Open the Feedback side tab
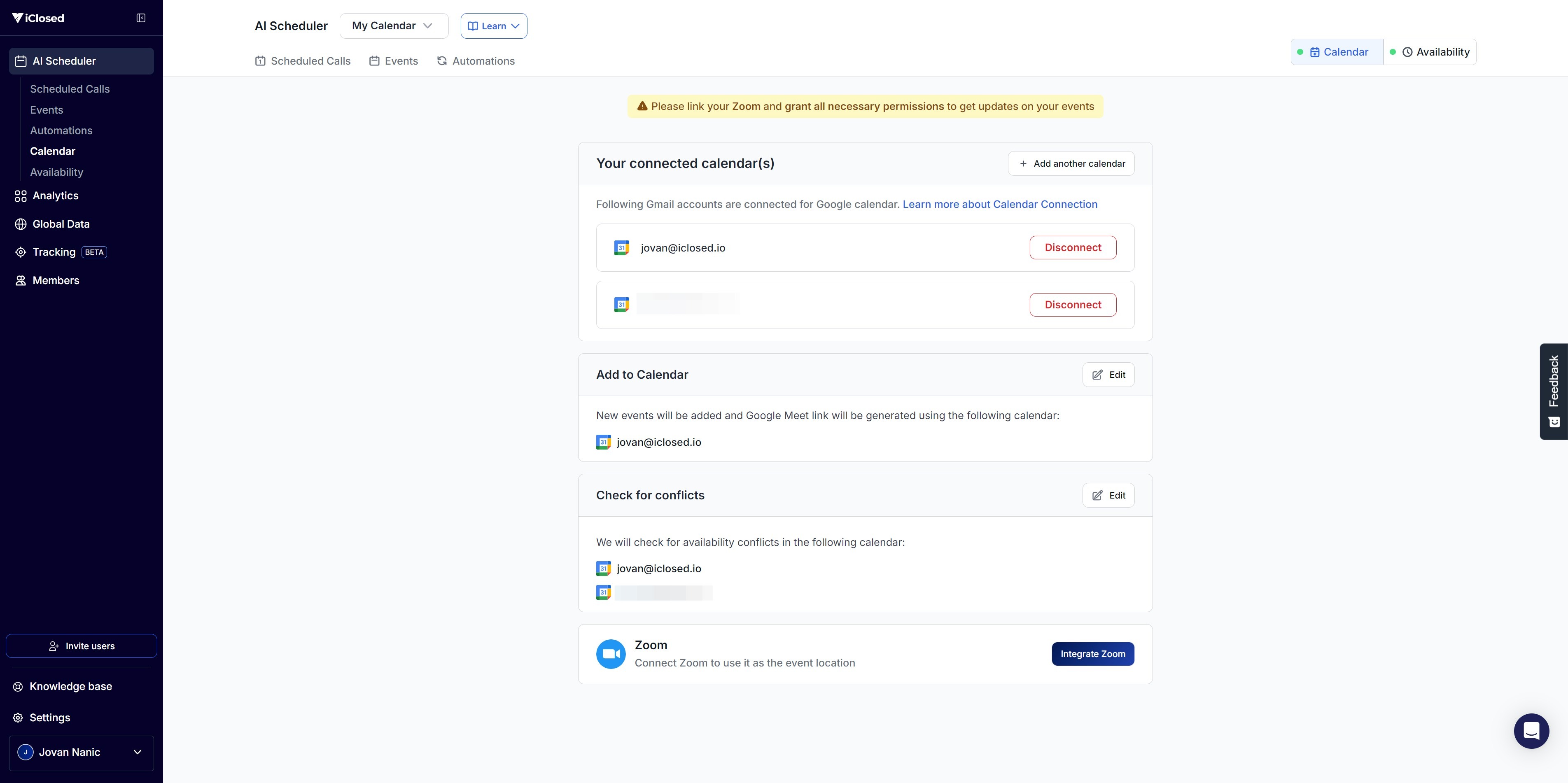 (1554, 391)
